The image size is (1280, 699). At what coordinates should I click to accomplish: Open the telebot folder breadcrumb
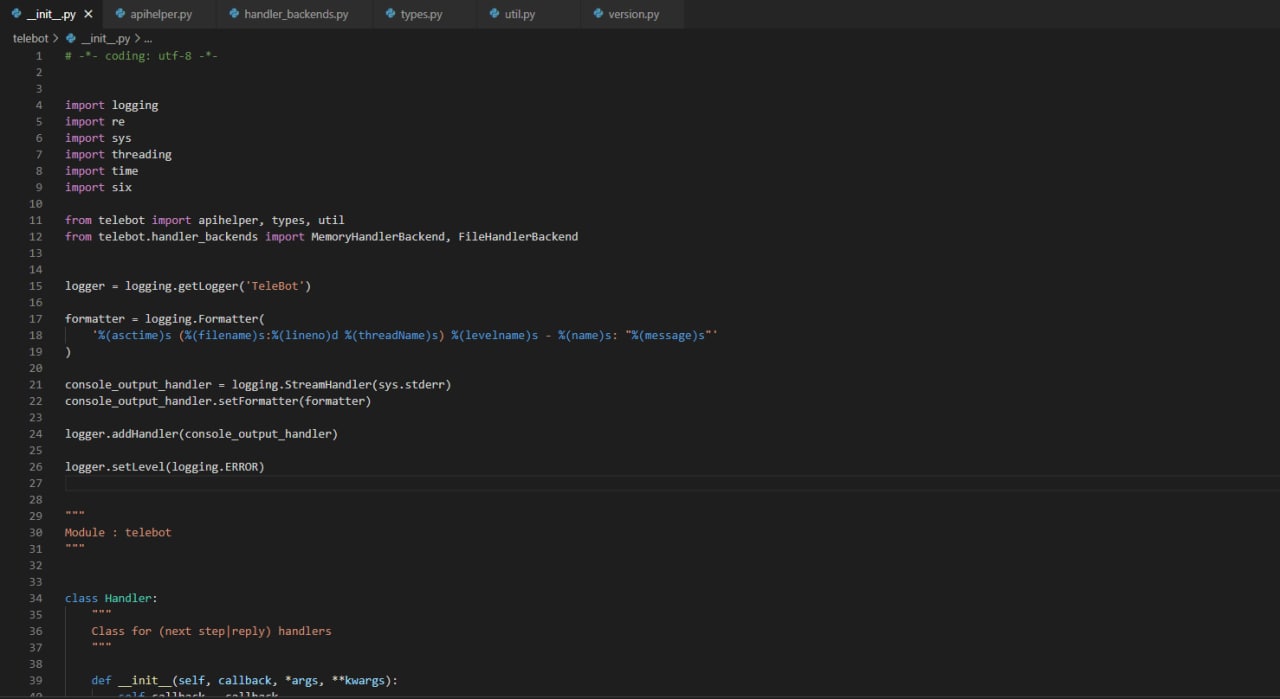[x=30, y=38]
